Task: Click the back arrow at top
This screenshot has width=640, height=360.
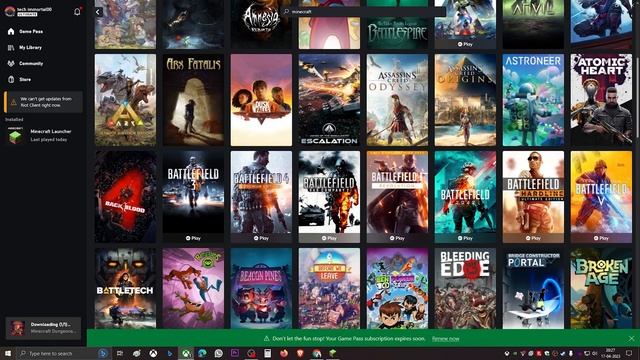Action: coord(98,12)
